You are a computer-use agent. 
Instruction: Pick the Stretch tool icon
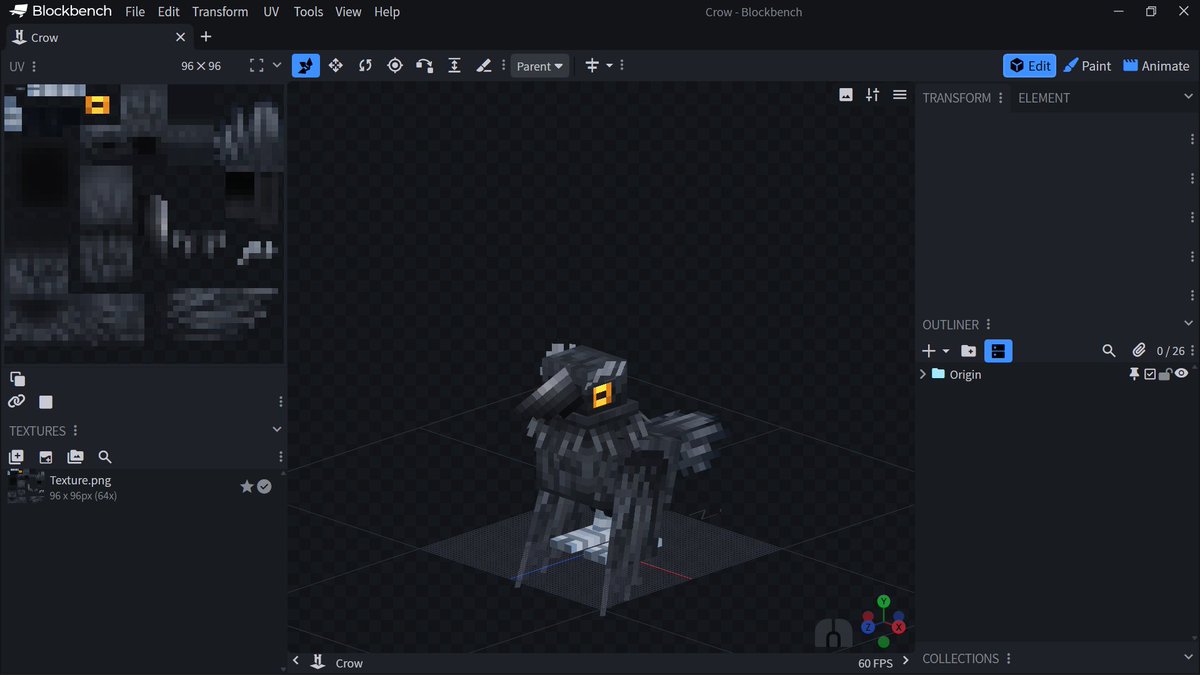point(454,65)
